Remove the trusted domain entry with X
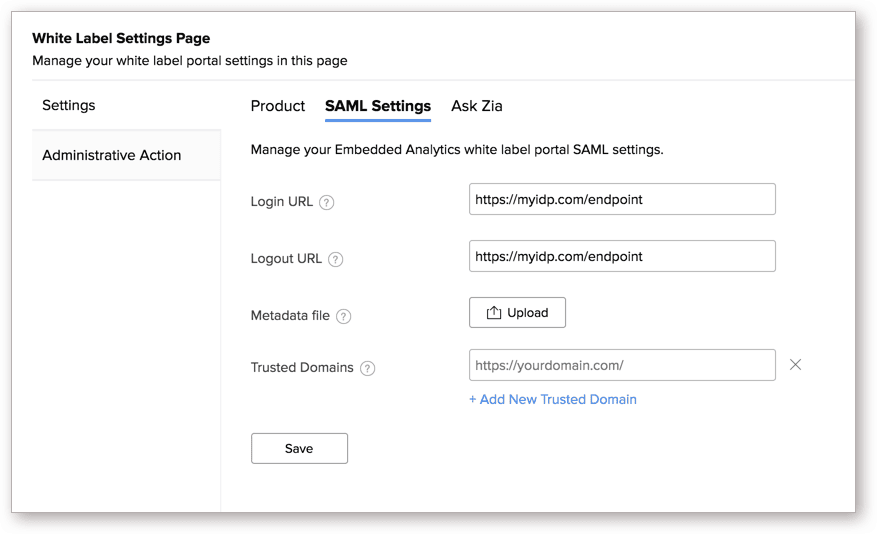This screenshot has width=877, height=534. pyautogui.click(x=796, y=365)
